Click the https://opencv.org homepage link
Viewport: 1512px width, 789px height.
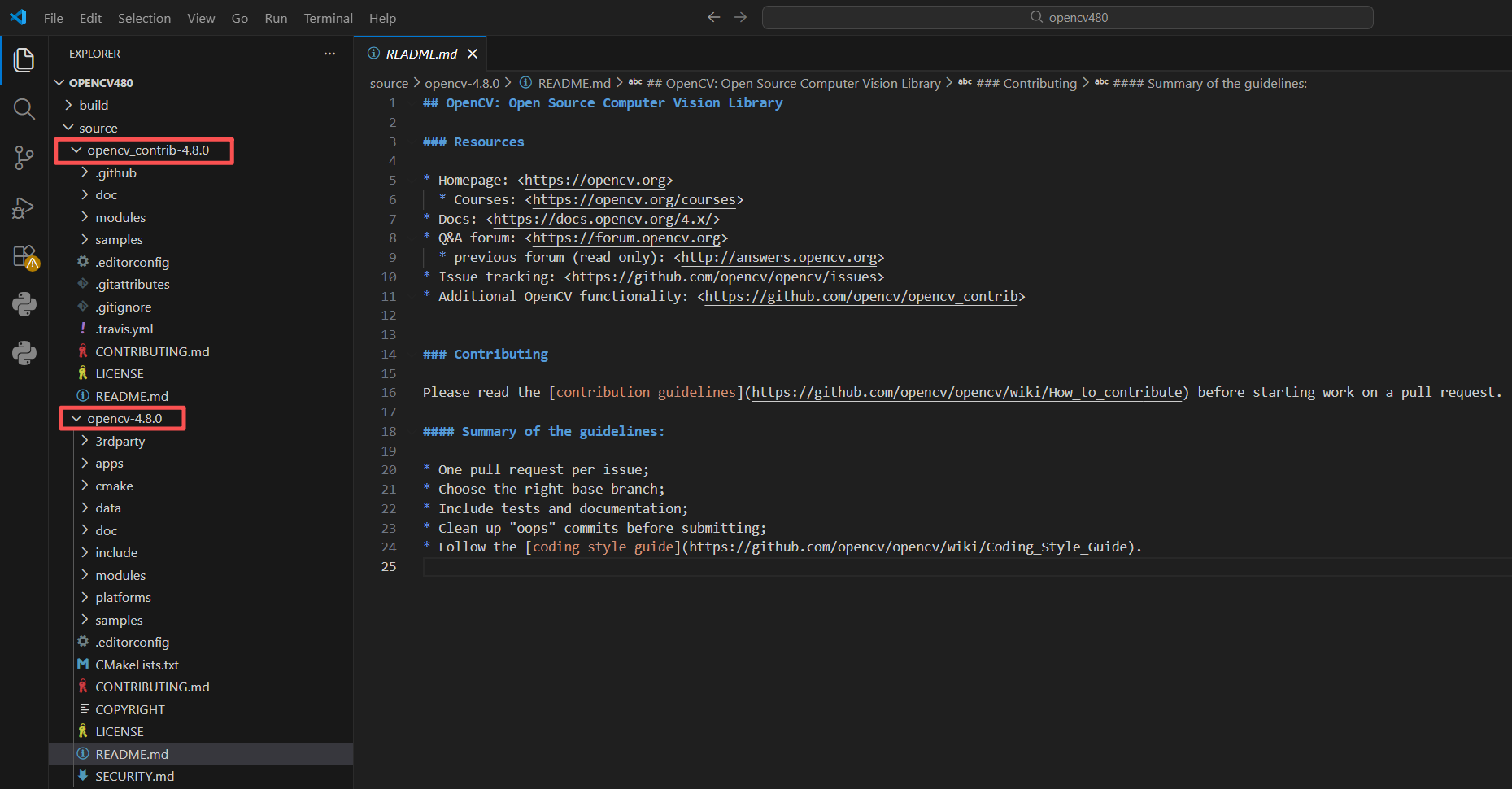coord(595,180)
